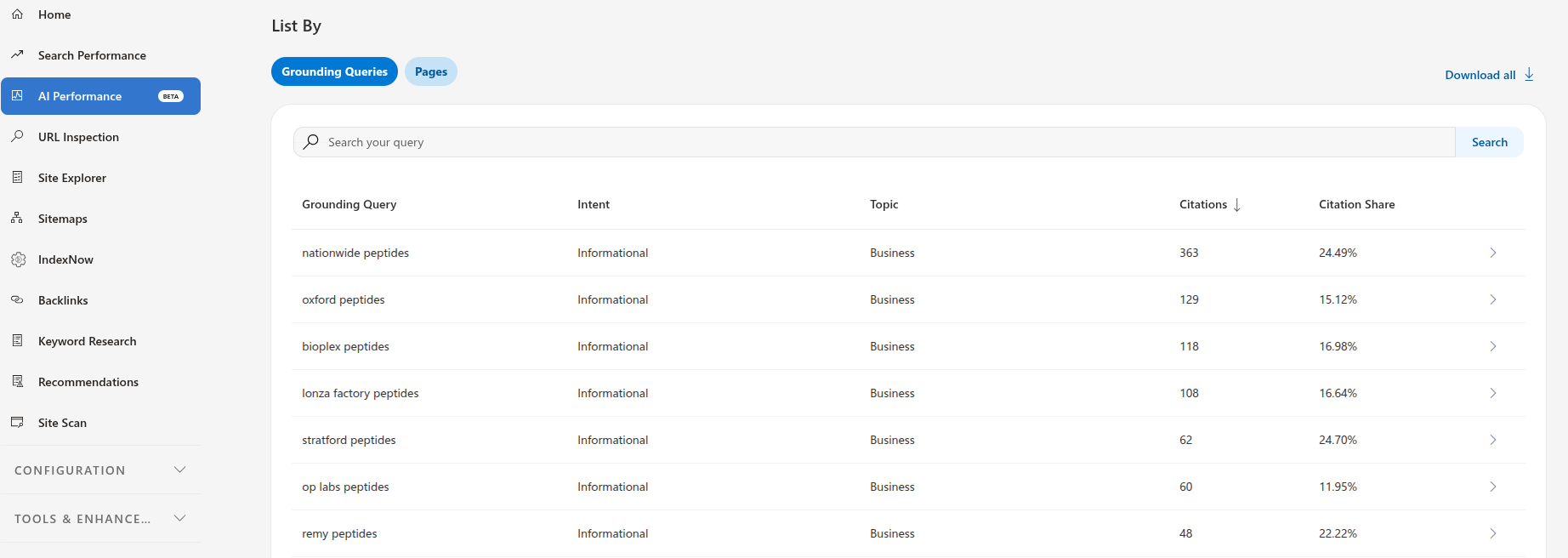Expand the CONFIGURATION section

(100, 470)
